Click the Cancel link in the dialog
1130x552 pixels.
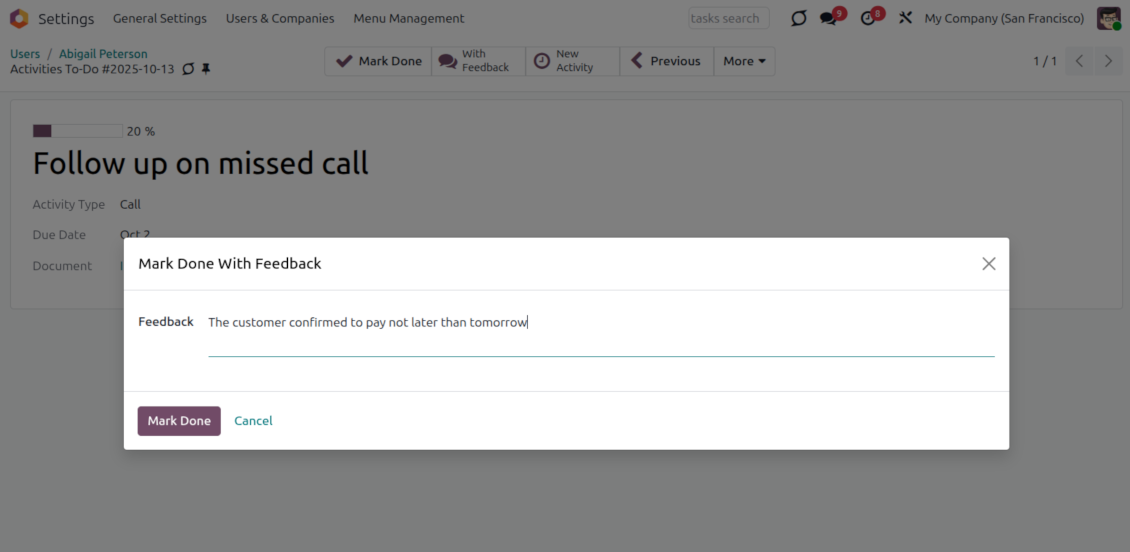(x=253, y=421)
